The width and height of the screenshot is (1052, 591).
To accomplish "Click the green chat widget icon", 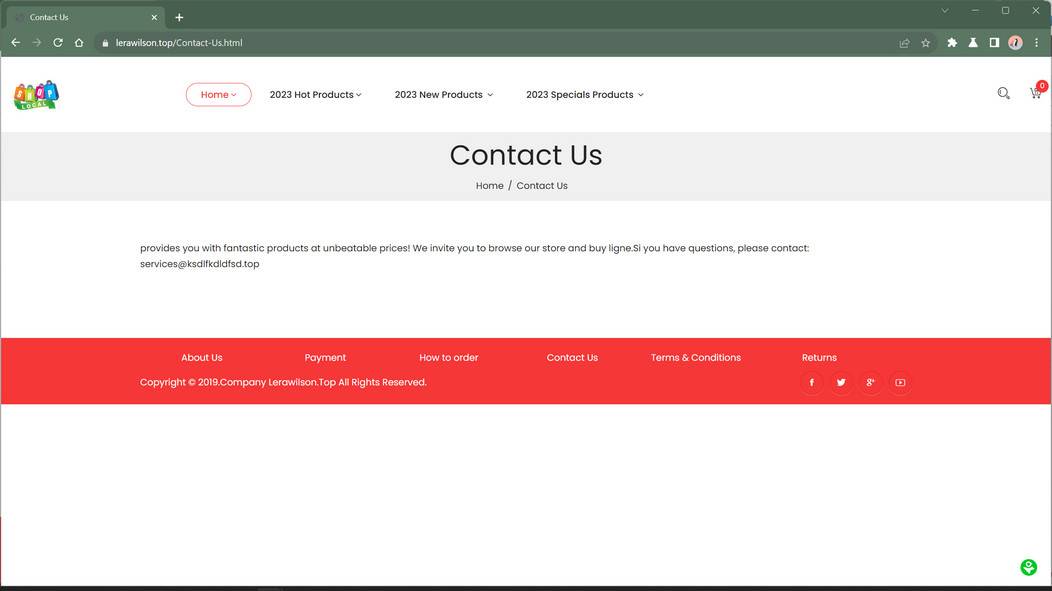I will point(1029,568).
